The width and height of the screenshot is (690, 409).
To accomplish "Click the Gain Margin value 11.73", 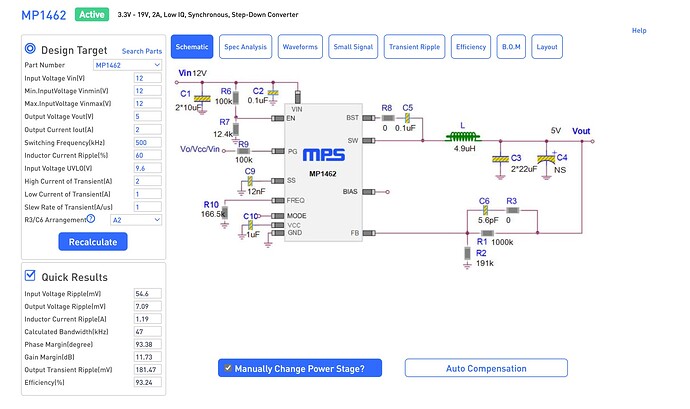I will [147, 357].
